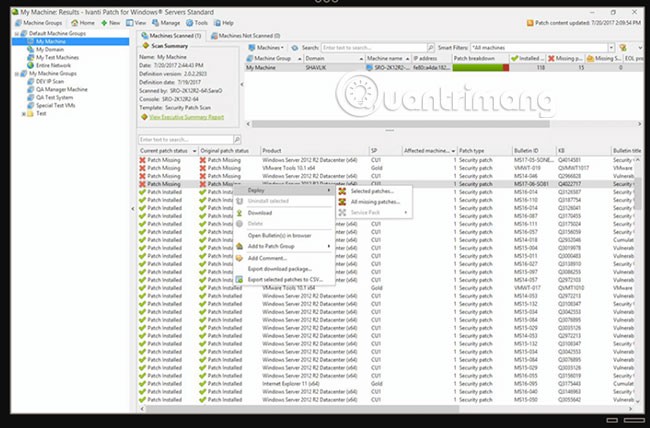Choose Add Comment from context menu
This screenshot has height=428, width=650.
pos(284,258)
